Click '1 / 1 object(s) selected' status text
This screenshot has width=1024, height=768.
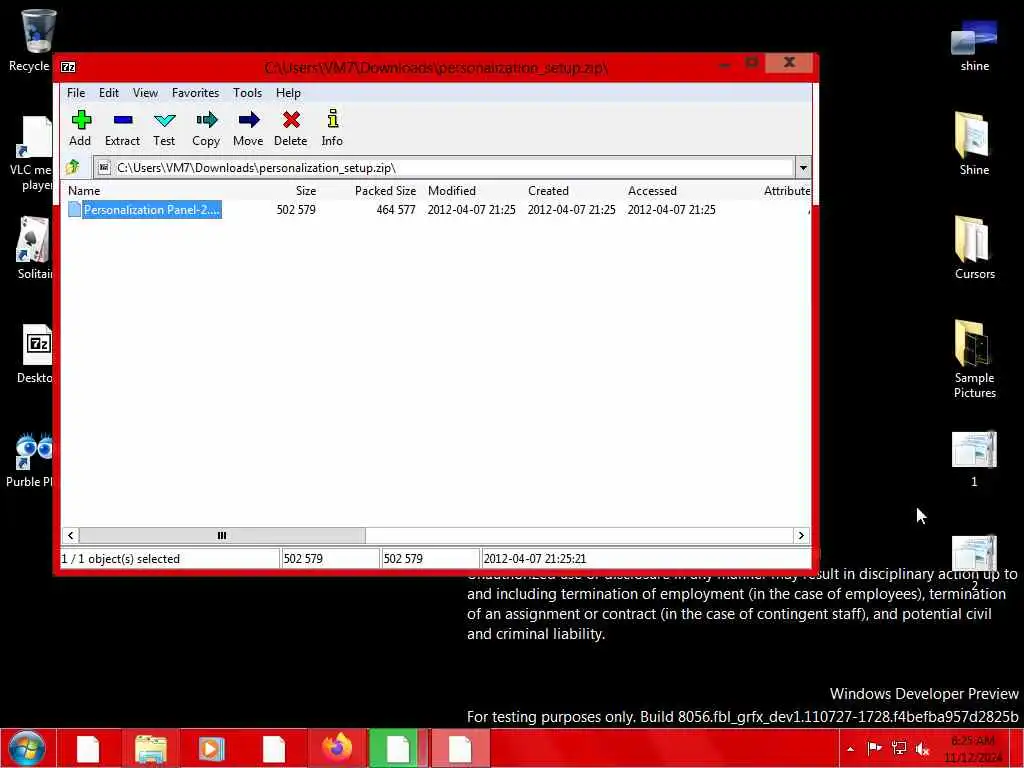[x=120, y=559]
